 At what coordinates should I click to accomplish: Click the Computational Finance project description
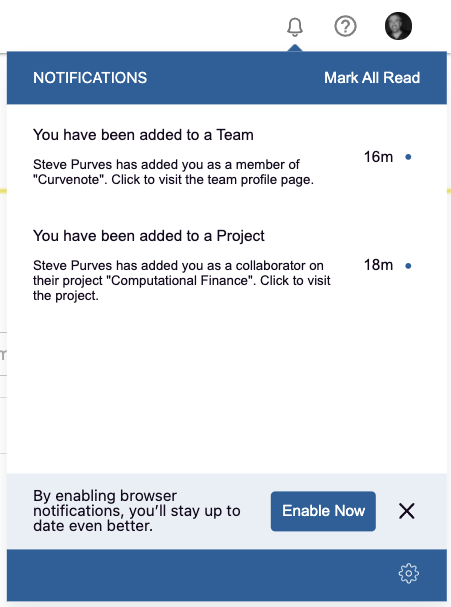click(x=182, y=280)
